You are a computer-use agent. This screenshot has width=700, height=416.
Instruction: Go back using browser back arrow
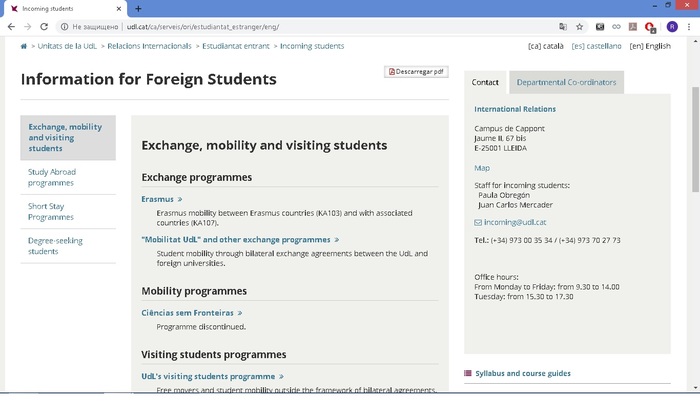point(9,27)
